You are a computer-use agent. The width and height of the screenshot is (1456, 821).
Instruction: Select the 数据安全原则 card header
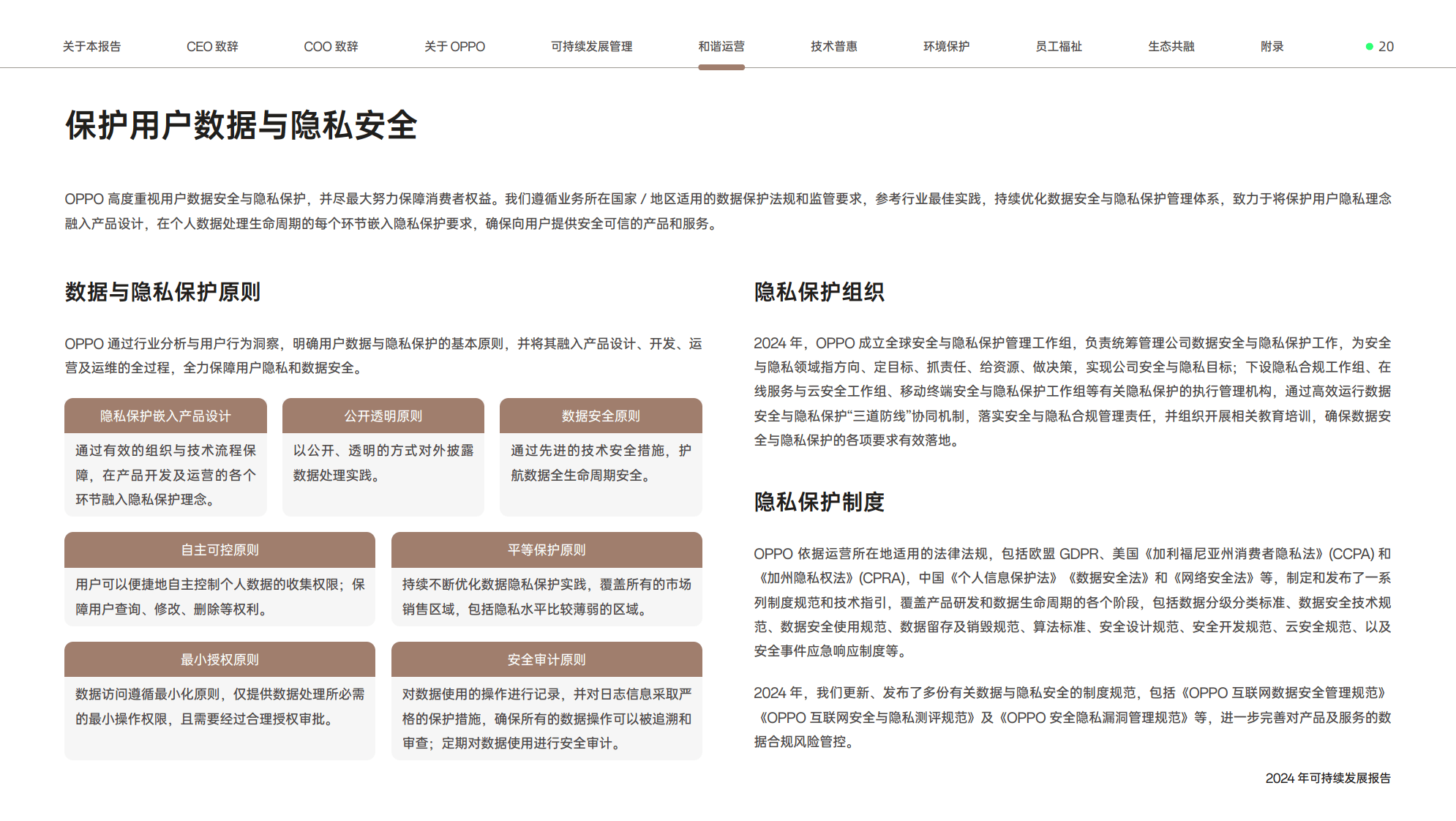(601, 416)
